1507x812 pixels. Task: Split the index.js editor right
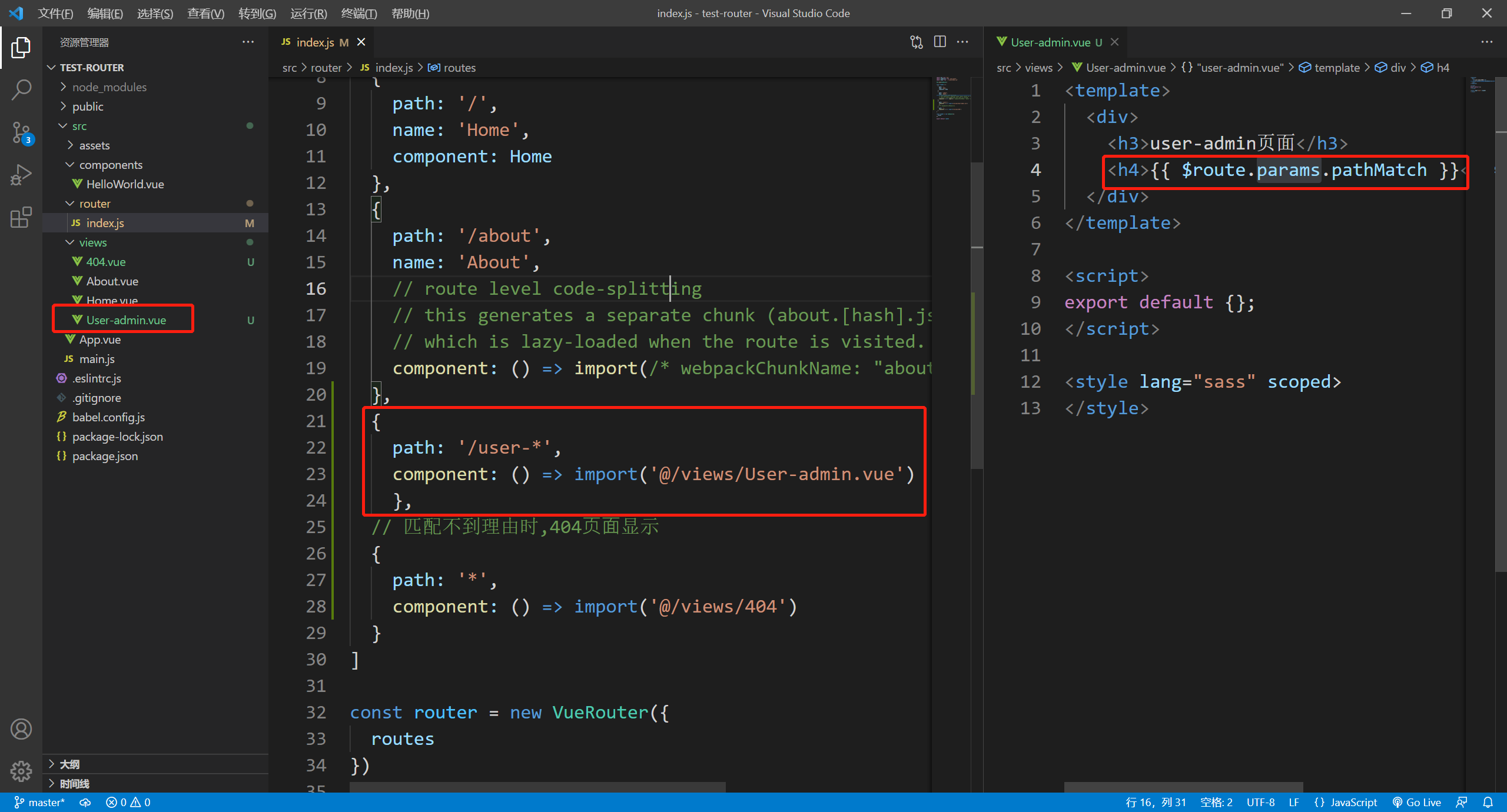point(940,42)
